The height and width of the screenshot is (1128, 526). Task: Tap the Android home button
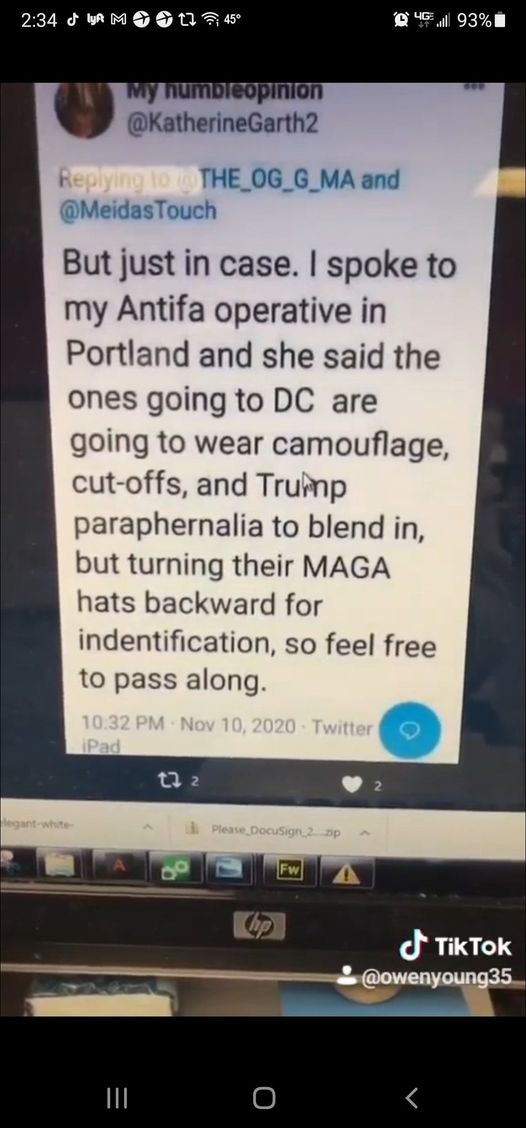click(x=264, y=1098)
